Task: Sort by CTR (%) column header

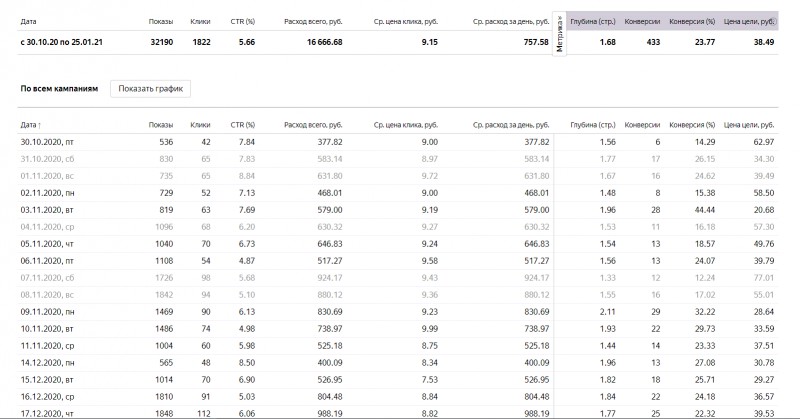Action: click(x=243, y=125)
